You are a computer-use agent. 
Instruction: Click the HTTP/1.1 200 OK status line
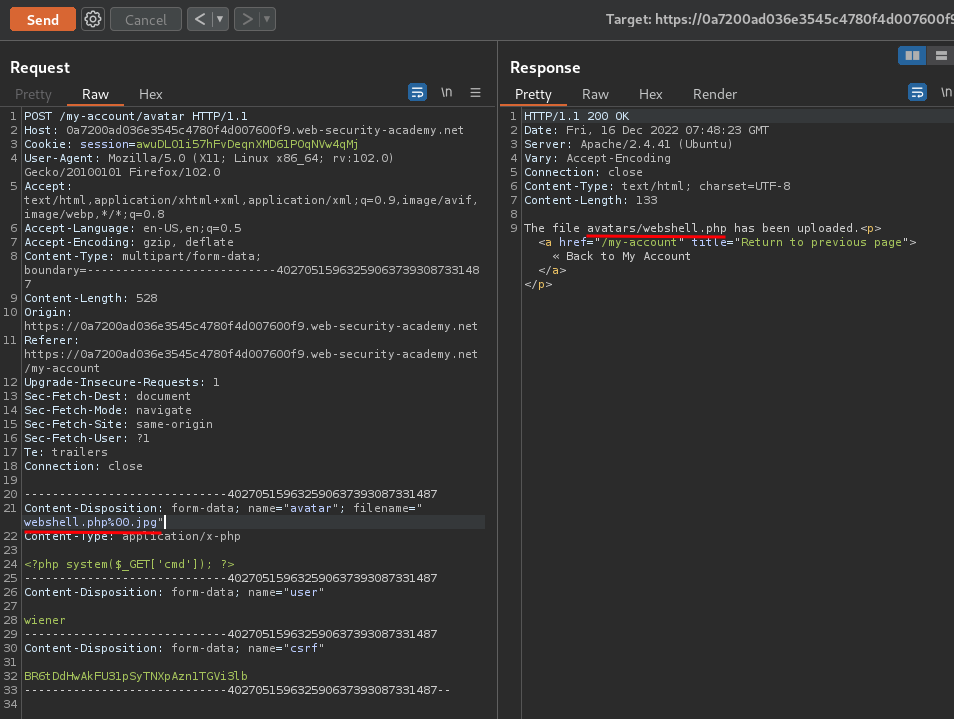point(577,116)
